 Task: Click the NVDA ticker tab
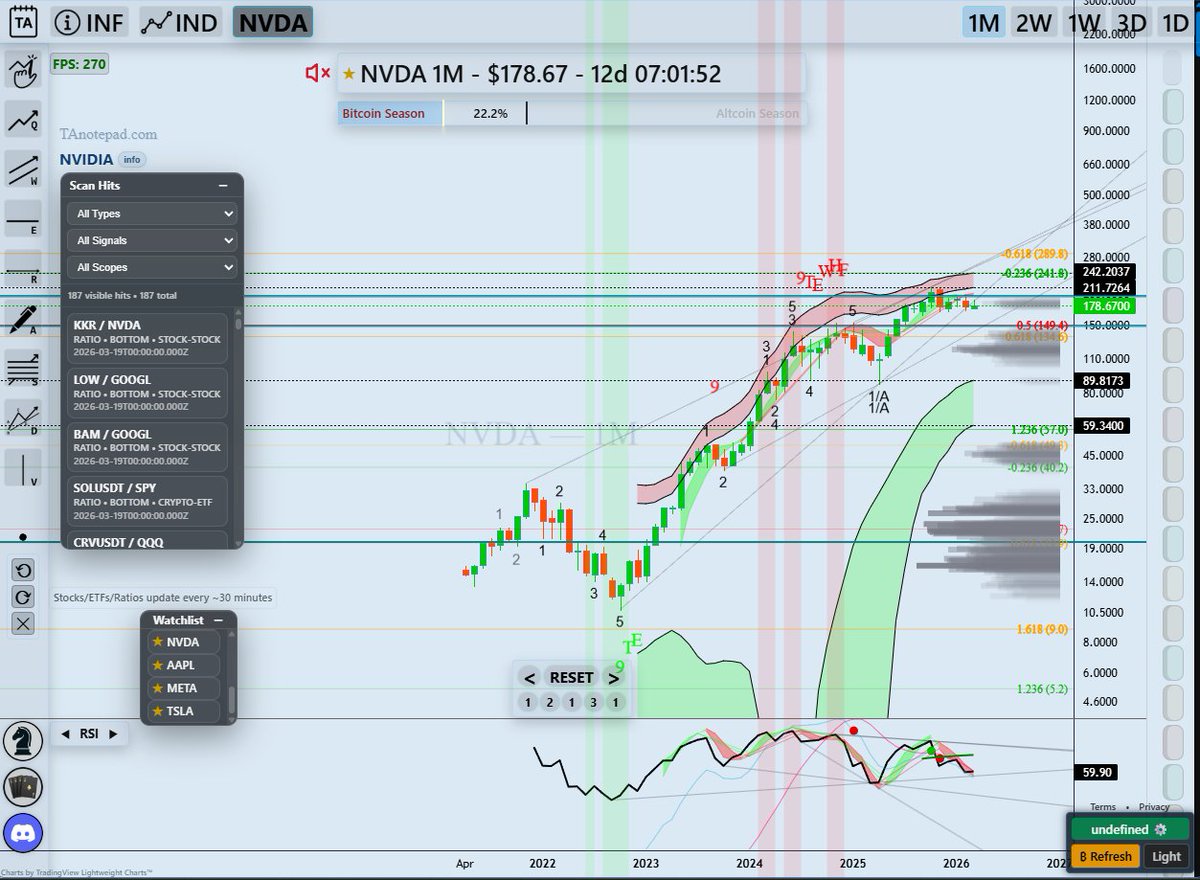tap(272, 22)
